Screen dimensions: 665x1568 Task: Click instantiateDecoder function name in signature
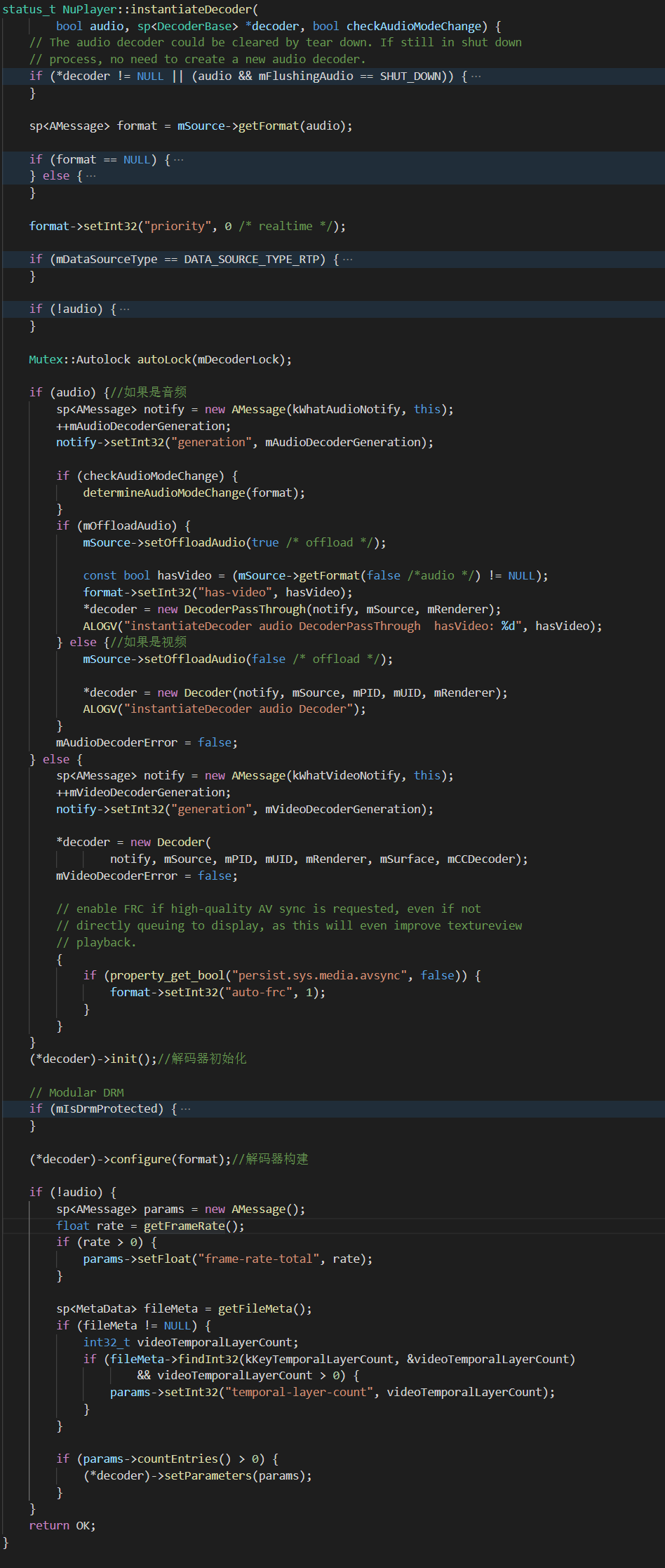(x=192, y=9)
